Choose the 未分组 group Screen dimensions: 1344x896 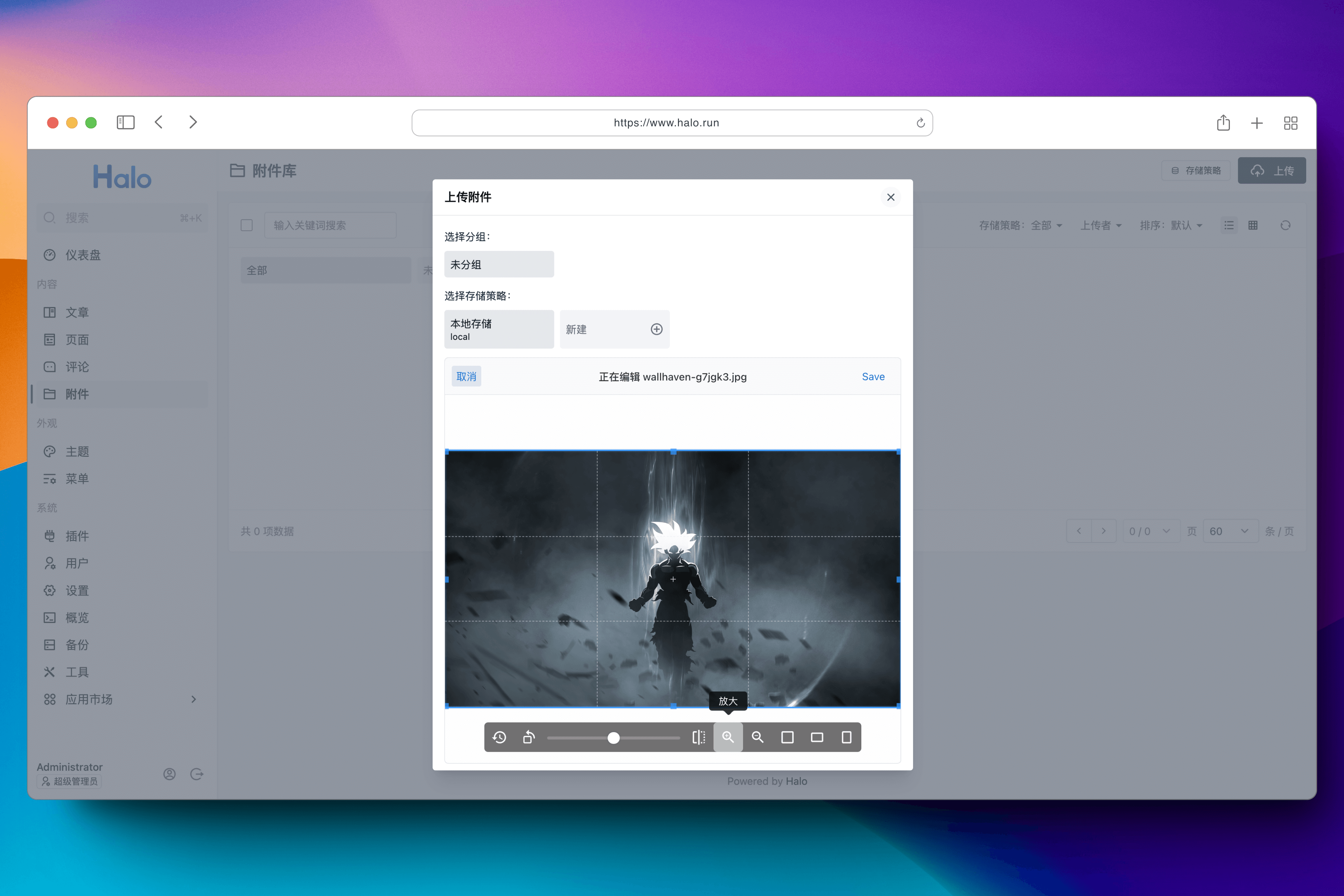tap(499, 265)
